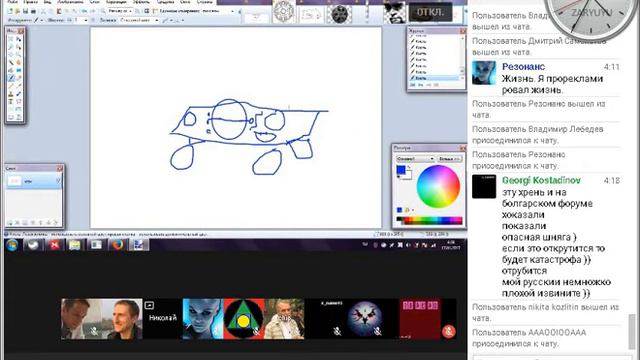Click the triangle avatar participant thumbnail

243,319
